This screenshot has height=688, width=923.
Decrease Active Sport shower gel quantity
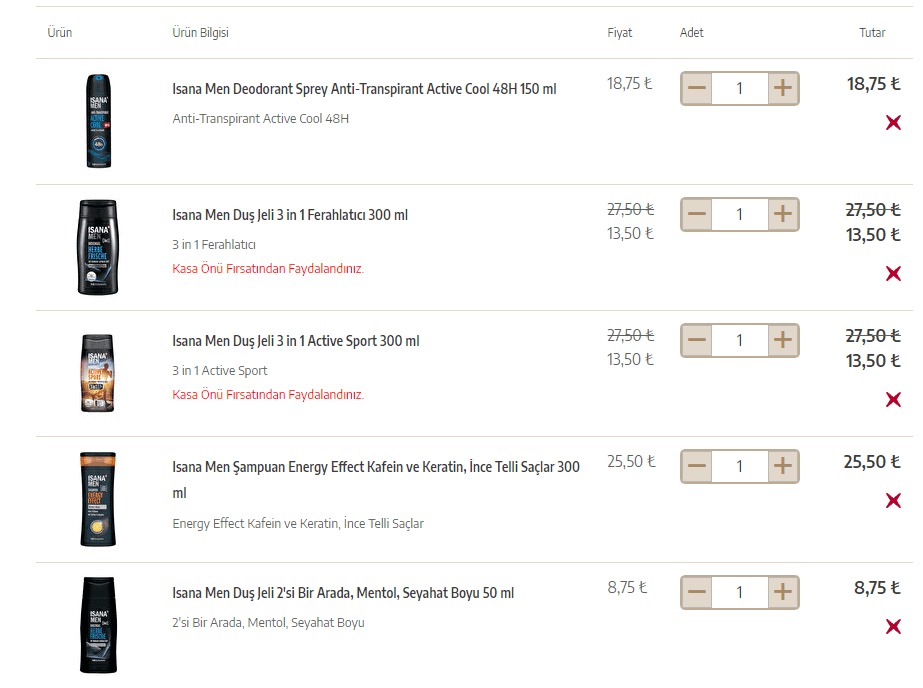pos(697,340)
